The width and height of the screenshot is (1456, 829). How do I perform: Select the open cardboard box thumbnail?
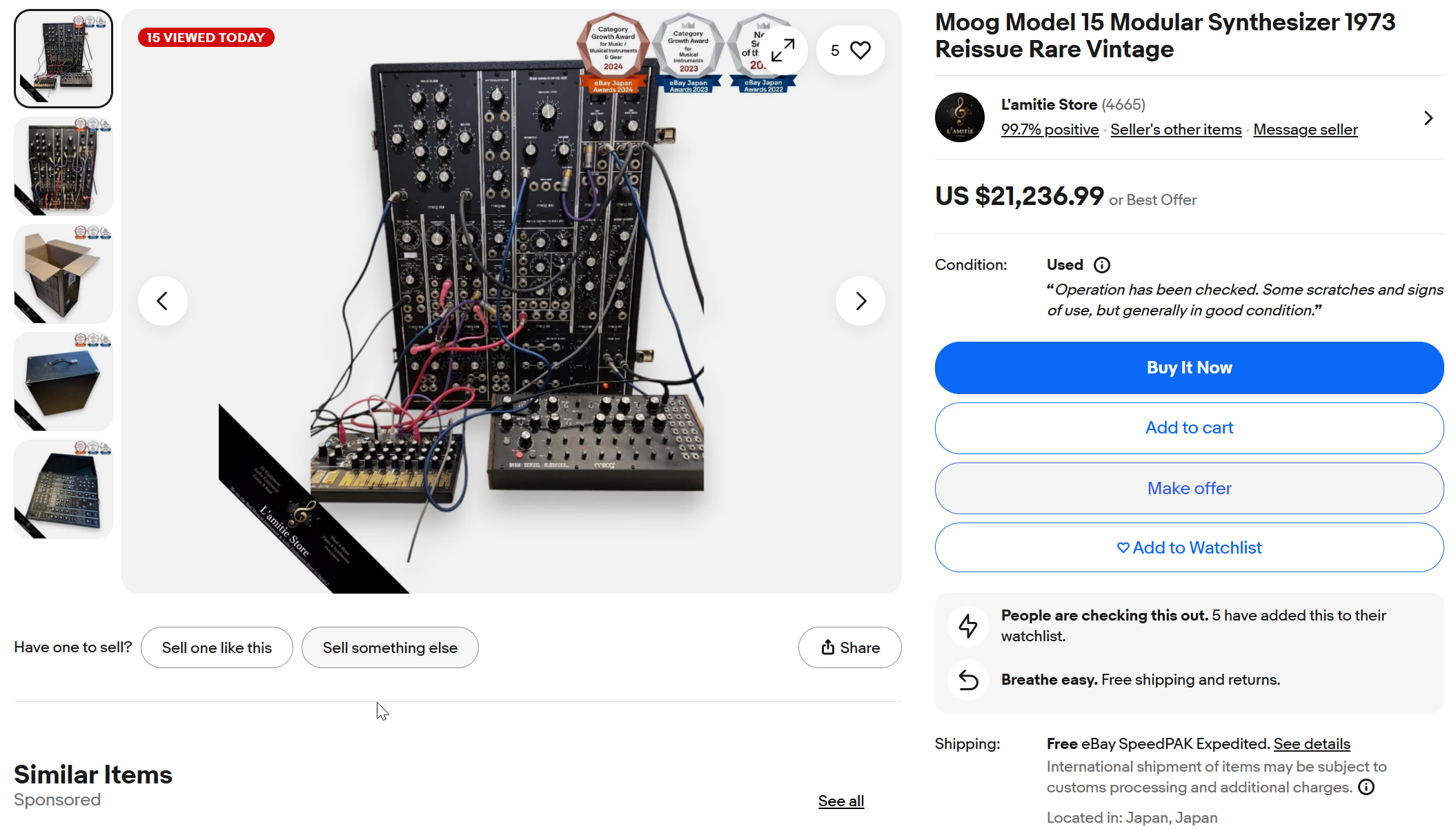[63, 274]
